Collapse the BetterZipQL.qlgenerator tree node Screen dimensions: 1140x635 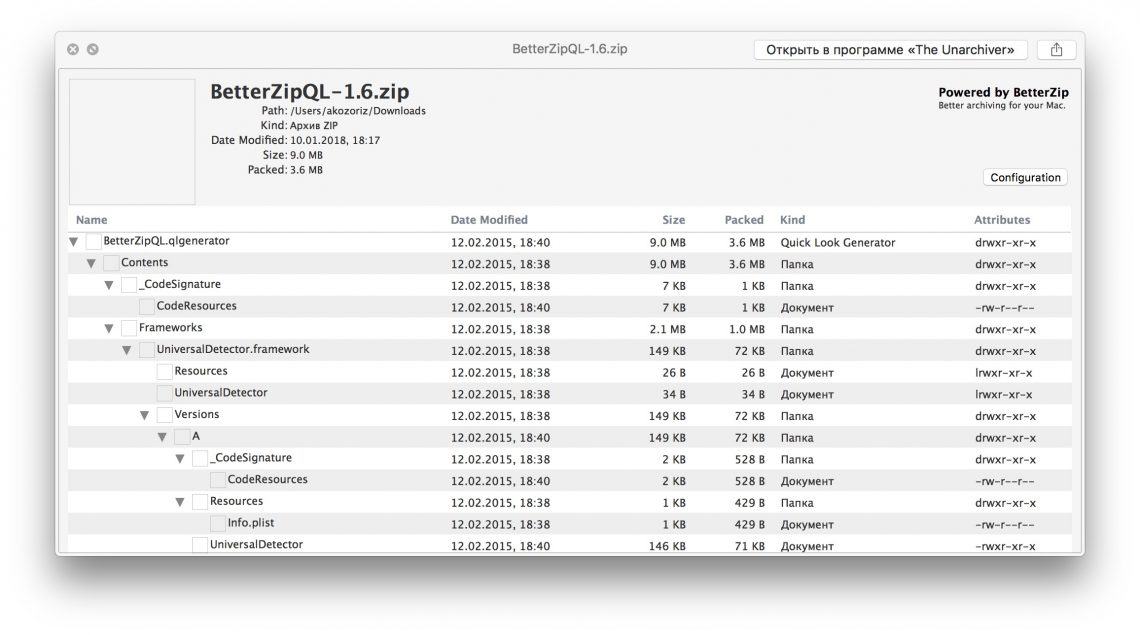[x=73, y=241]
